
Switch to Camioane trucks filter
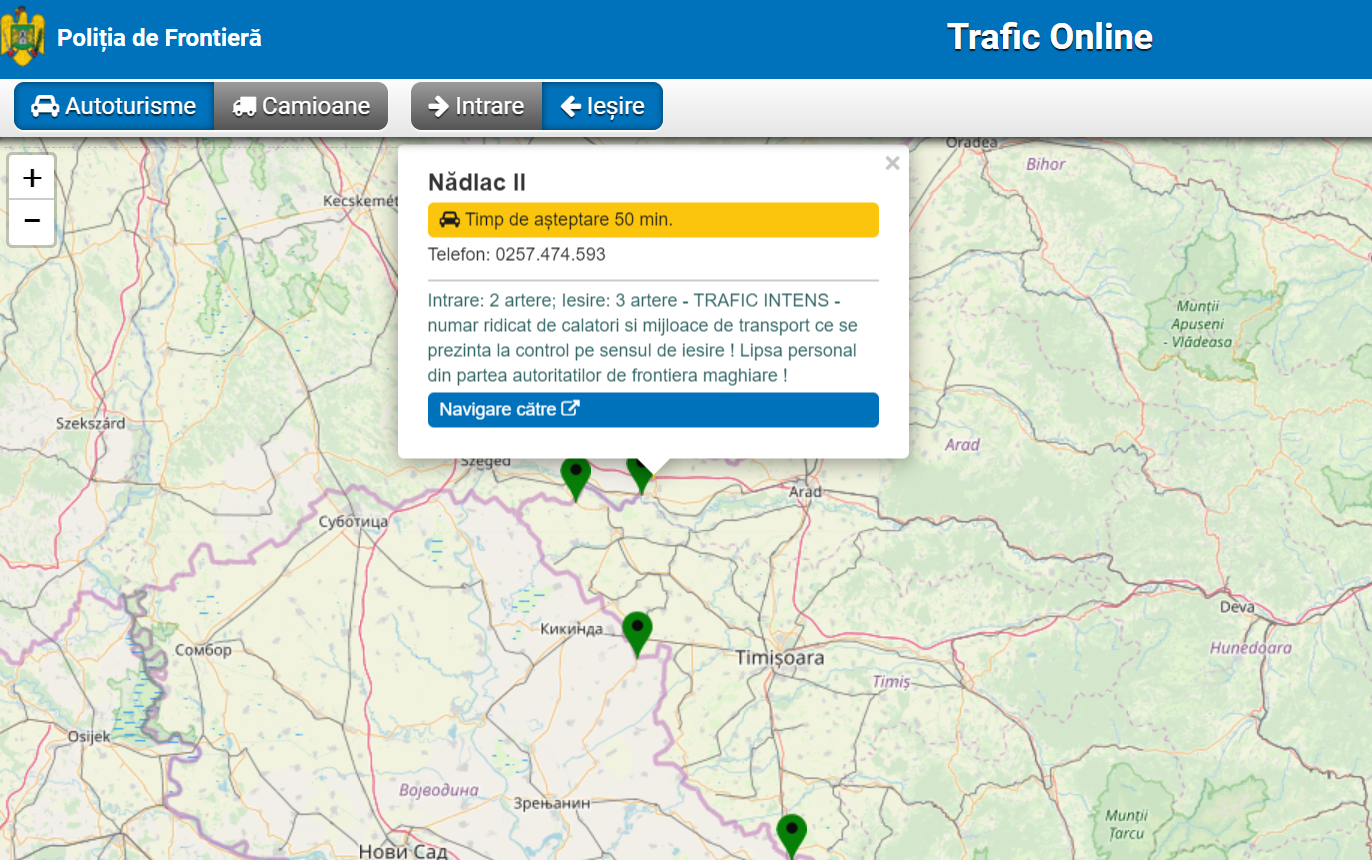click(x=301, y=106)
